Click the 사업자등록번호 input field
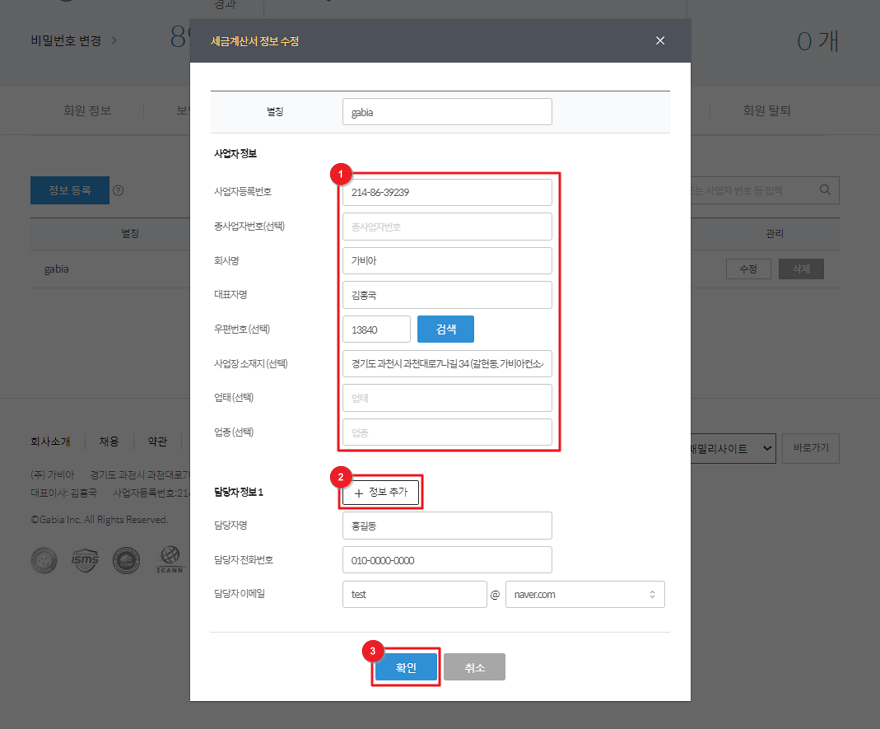The width and height of the screenshot is (880, 729). (447, 193)
